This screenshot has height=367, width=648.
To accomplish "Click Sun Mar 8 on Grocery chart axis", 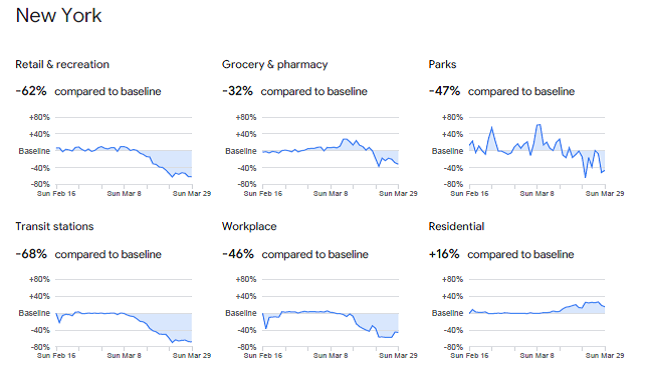I will coord(331,193).
